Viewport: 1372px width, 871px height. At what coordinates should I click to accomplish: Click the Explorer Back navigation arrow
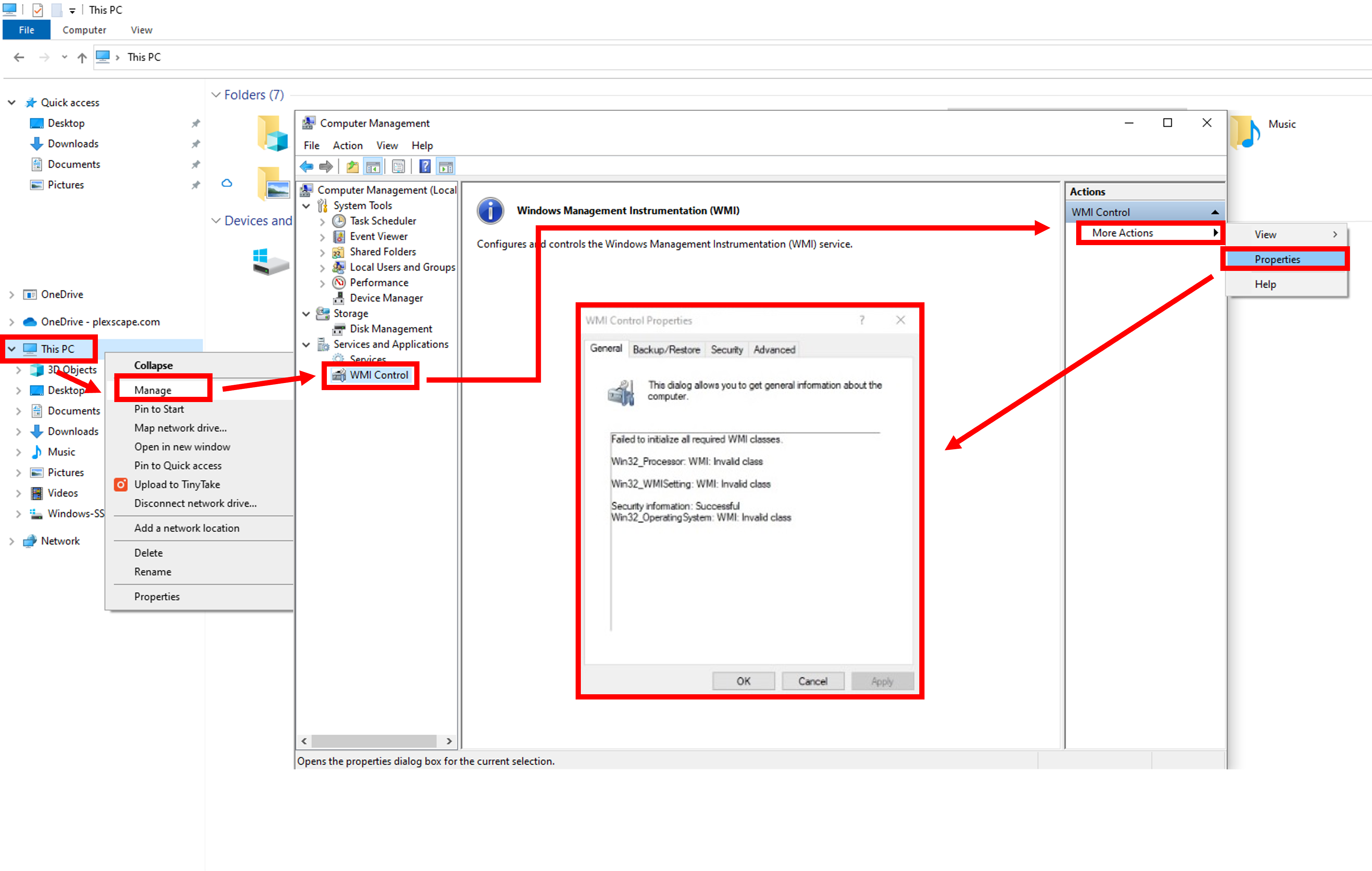(19, 57)
